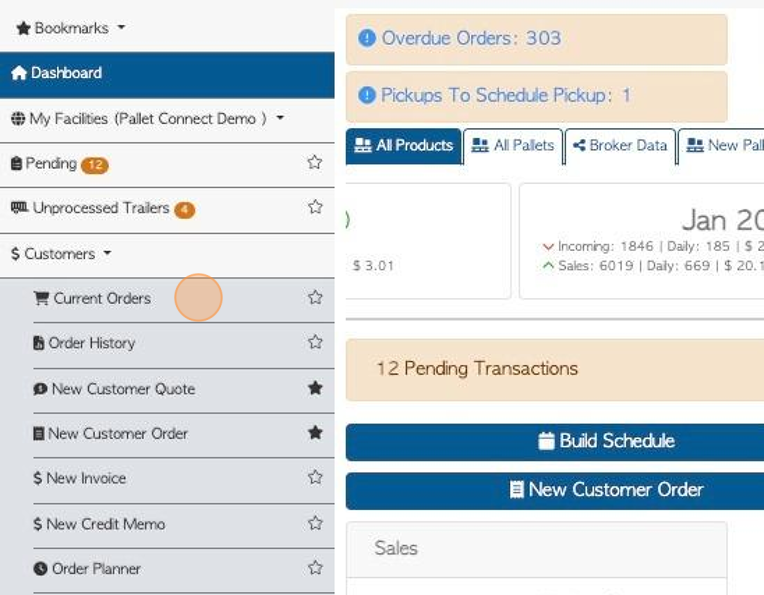
Task: Click the New Customer Quote speech bubble icon
Action: pyautogui.click(x=40, y=389)
